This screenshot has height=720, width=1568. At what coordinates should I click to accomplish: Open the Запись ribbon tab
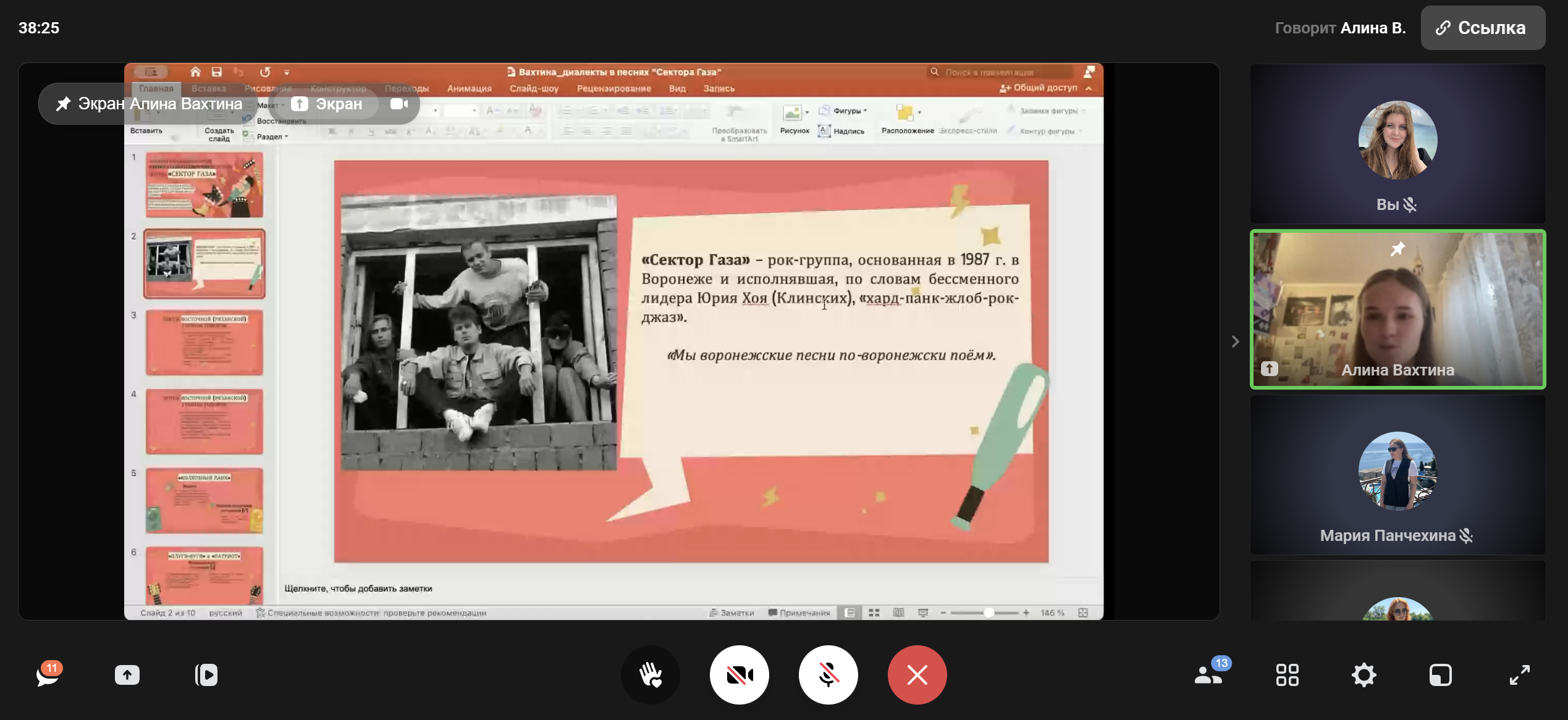[719, 88]
